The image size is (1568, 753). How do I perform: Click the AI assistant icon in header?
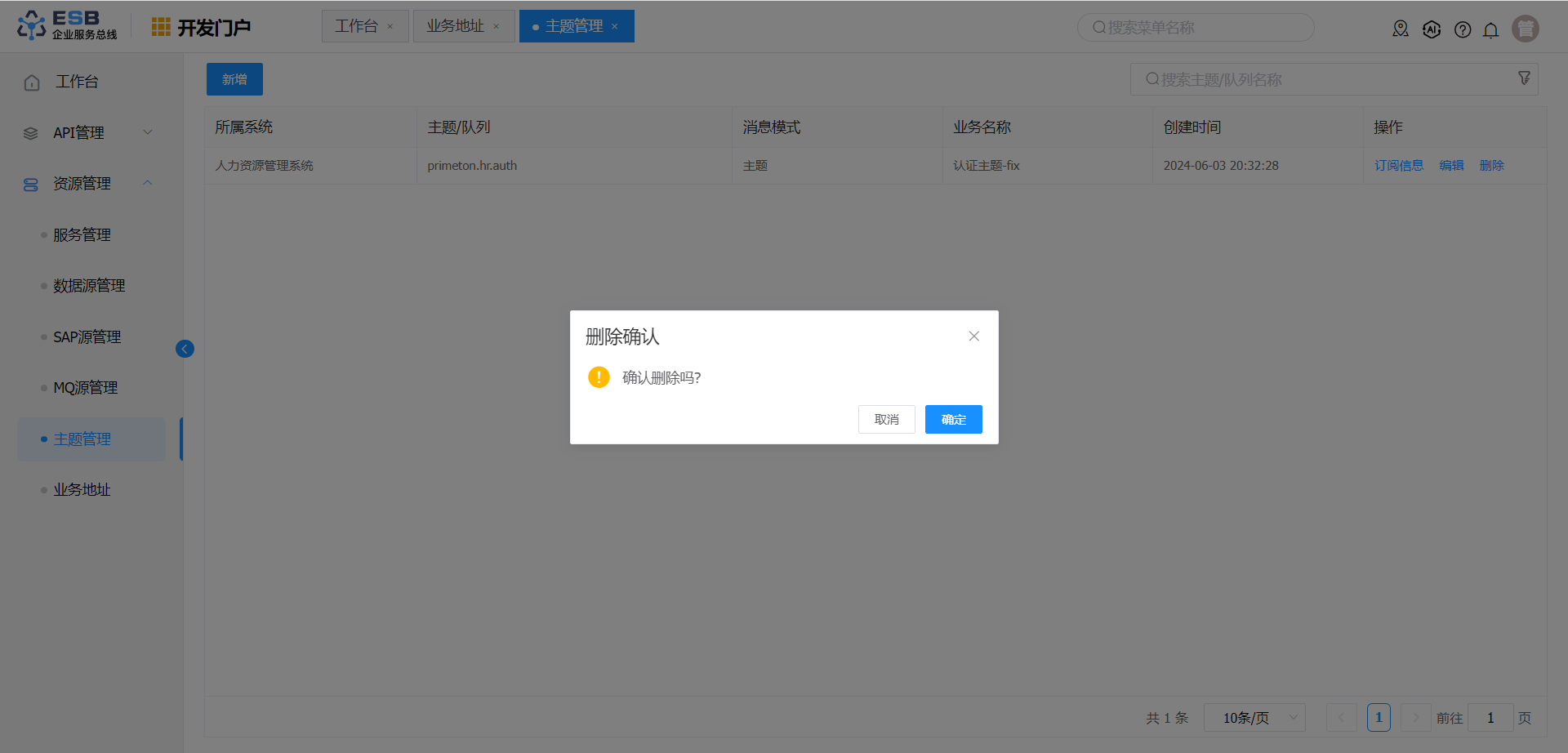pos(1431,29)
